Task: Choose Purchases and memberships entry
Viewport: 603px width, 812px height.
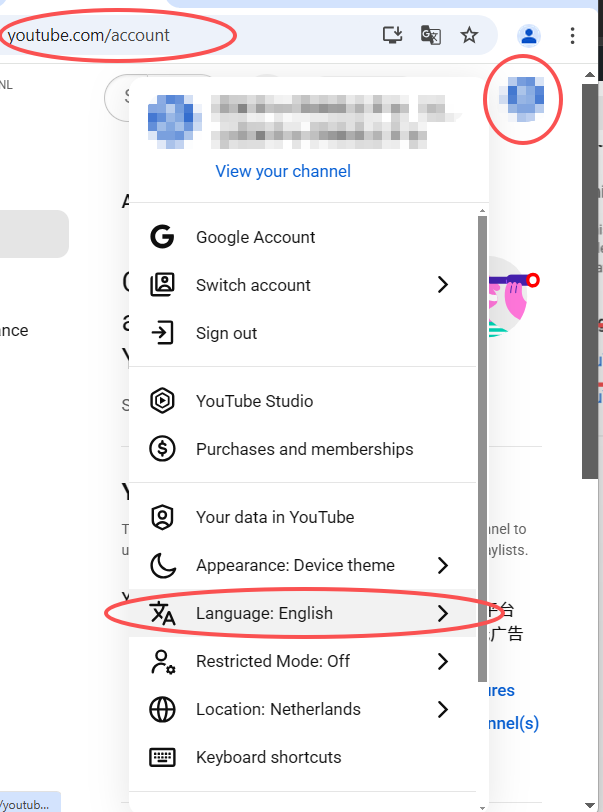Action: click(x=304, y=449)
